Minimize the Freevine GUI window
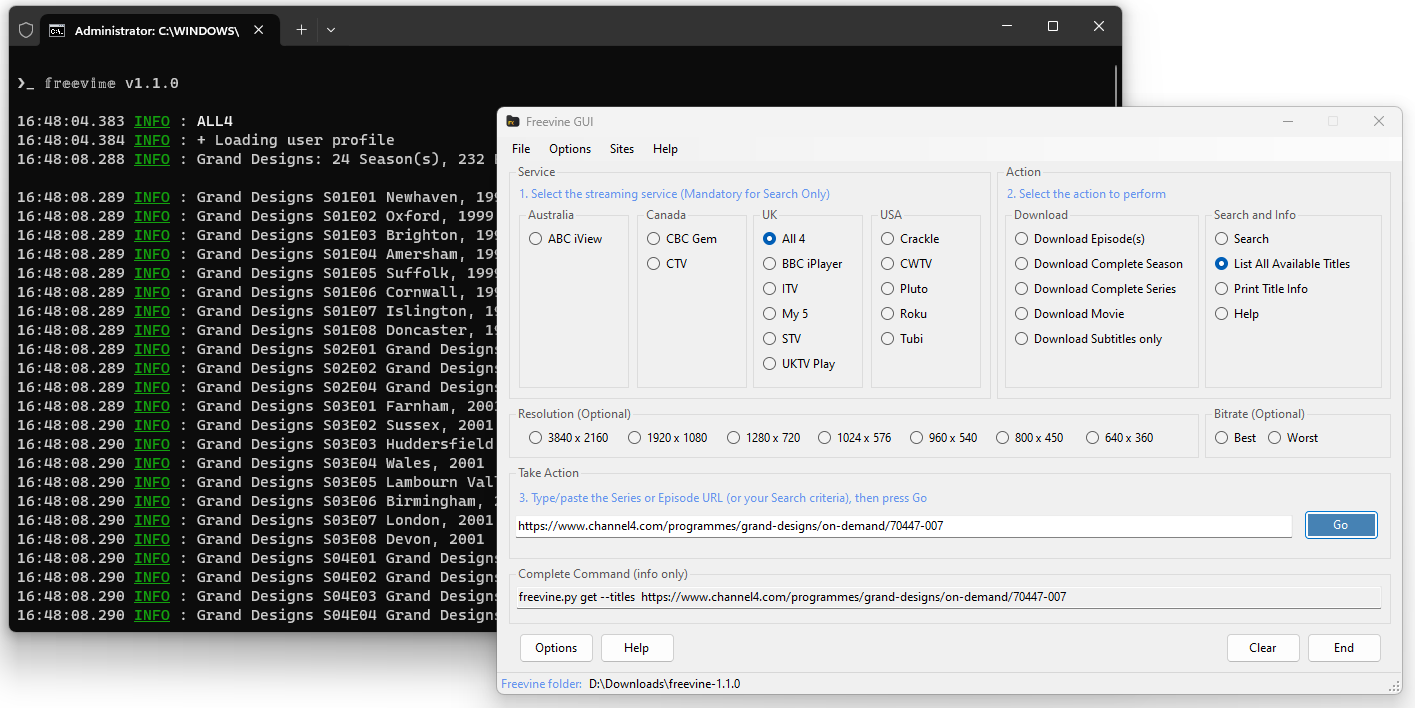Viewport: 1415px width, 708px height. coord(1286,121)
